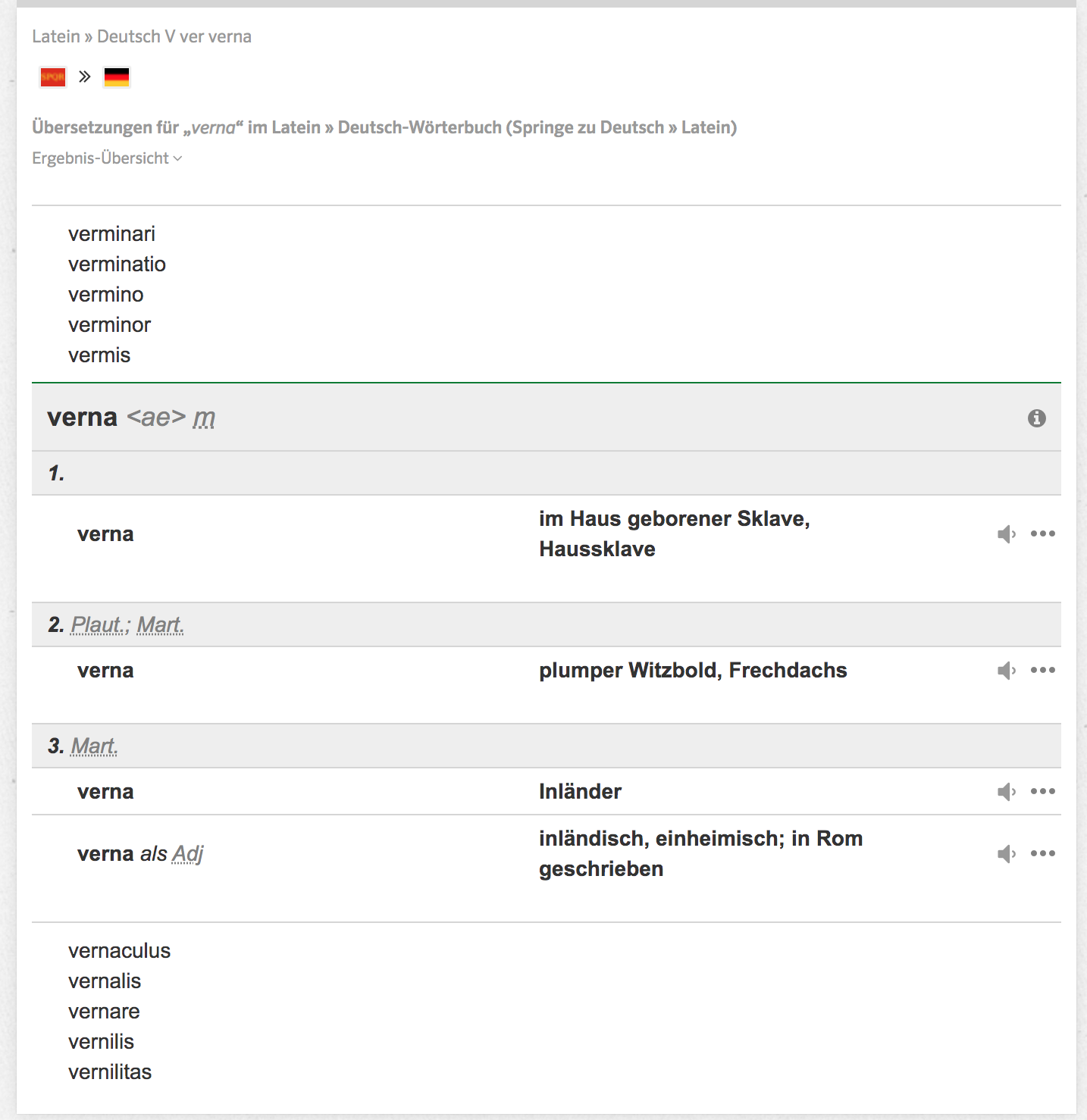
Task: Expand the Ergebnis-Übersicht dropdown
Action: point(107,158)
